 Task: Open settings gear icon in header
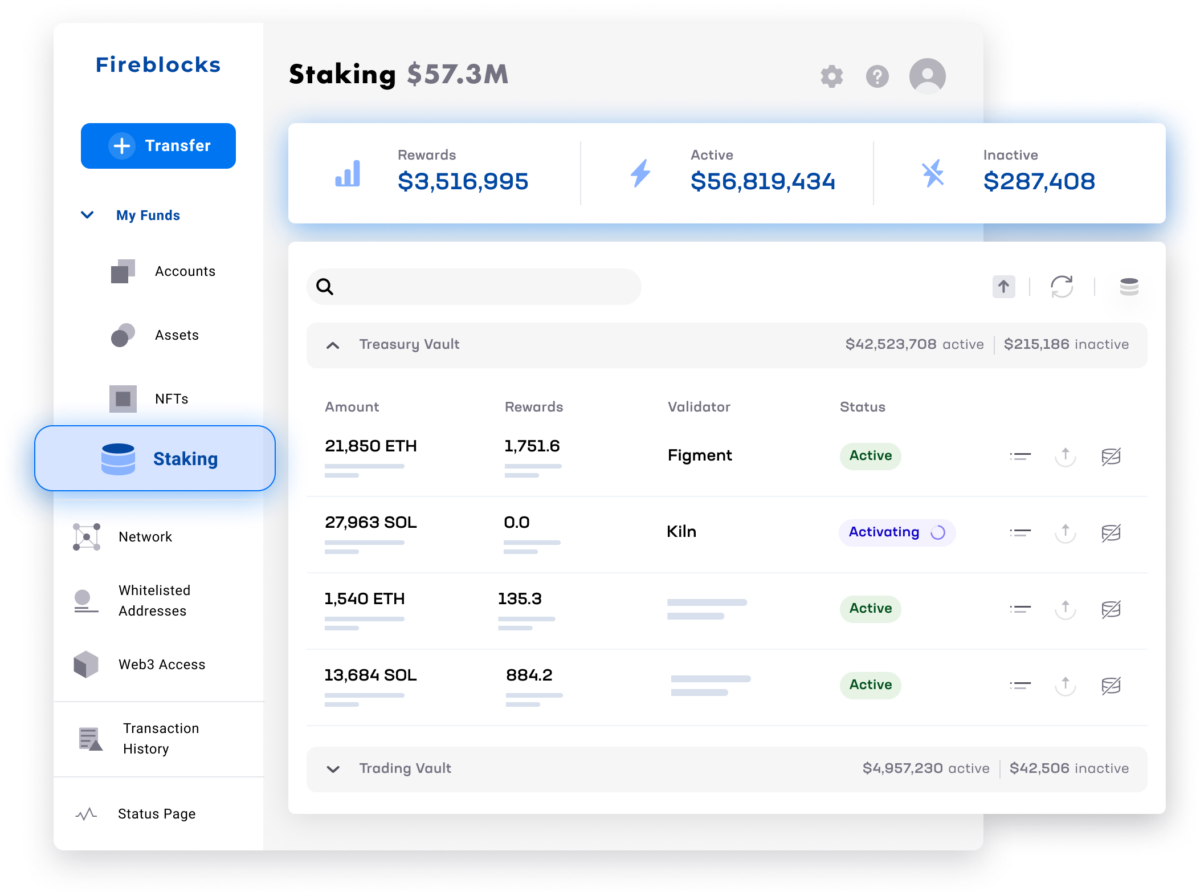coord(832,76)
